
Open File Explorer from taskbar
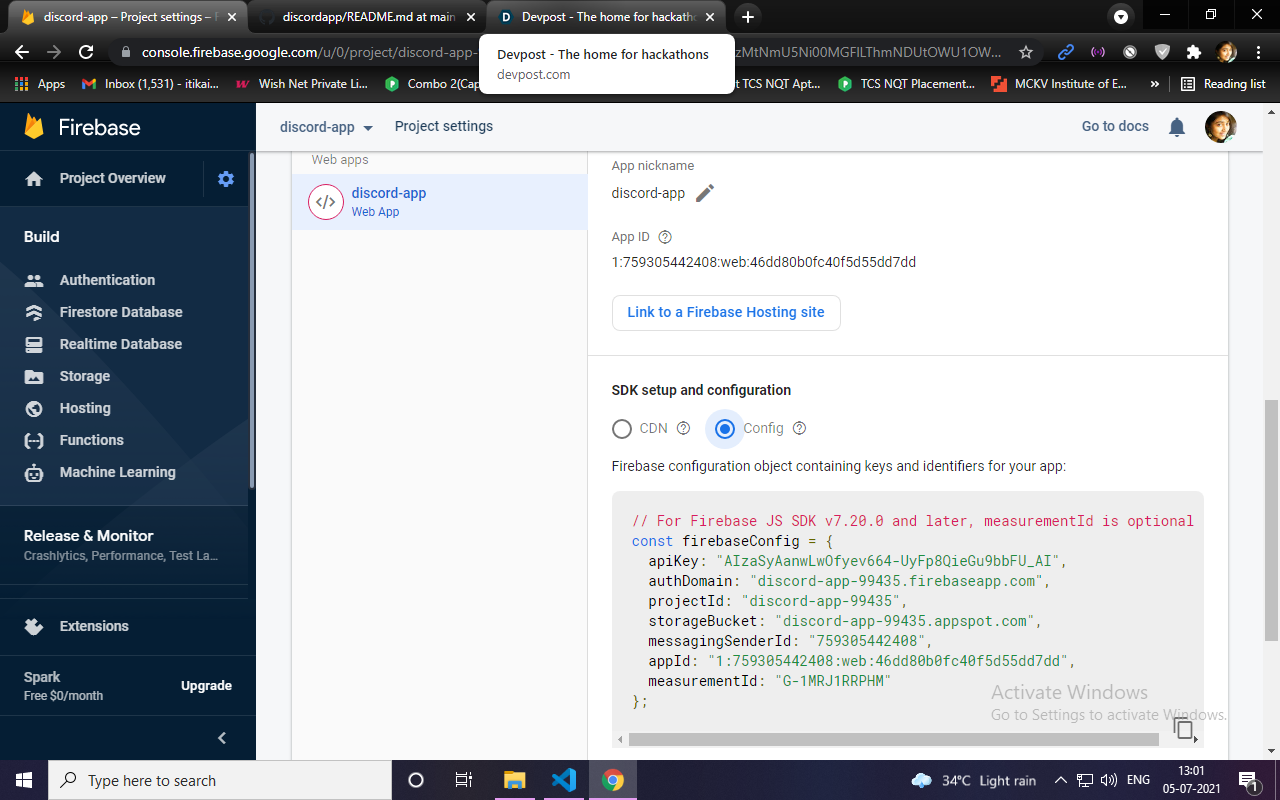click(x=514, y=780)
